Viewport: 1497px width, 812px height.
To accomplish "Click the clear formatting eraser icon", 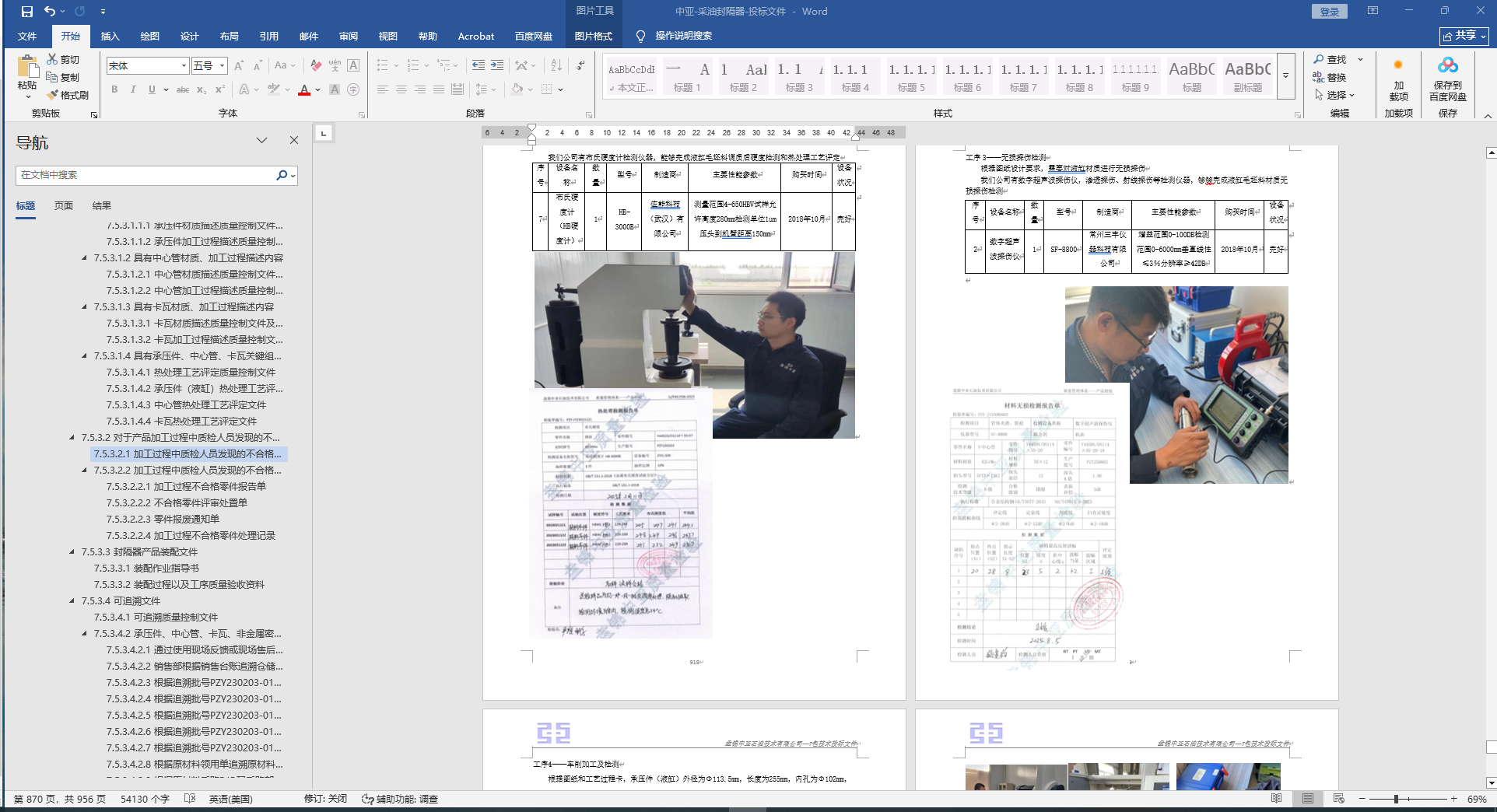I will [316, 65].
